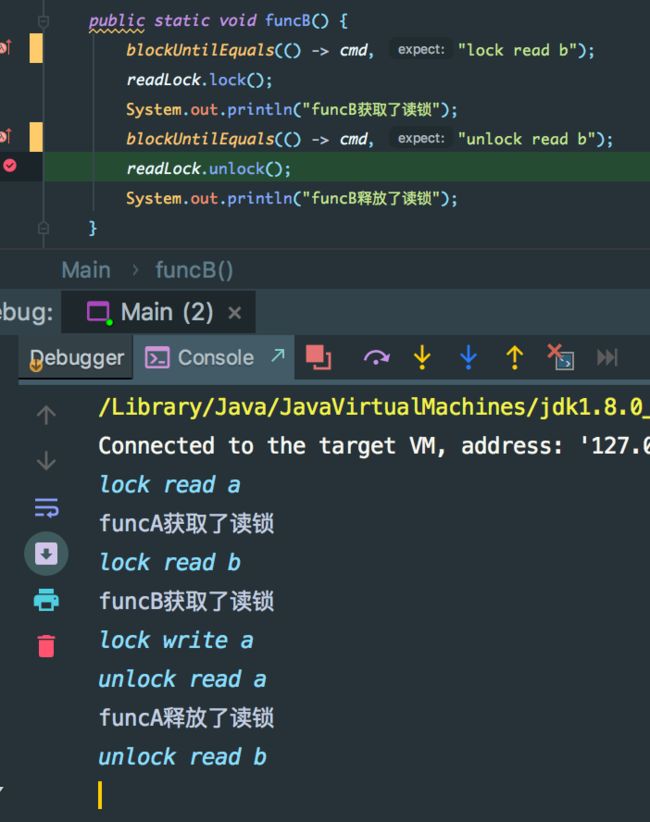Viewport: 650px width, 822px height.
Task: Click the Print console icon
Action: [46, 600]
